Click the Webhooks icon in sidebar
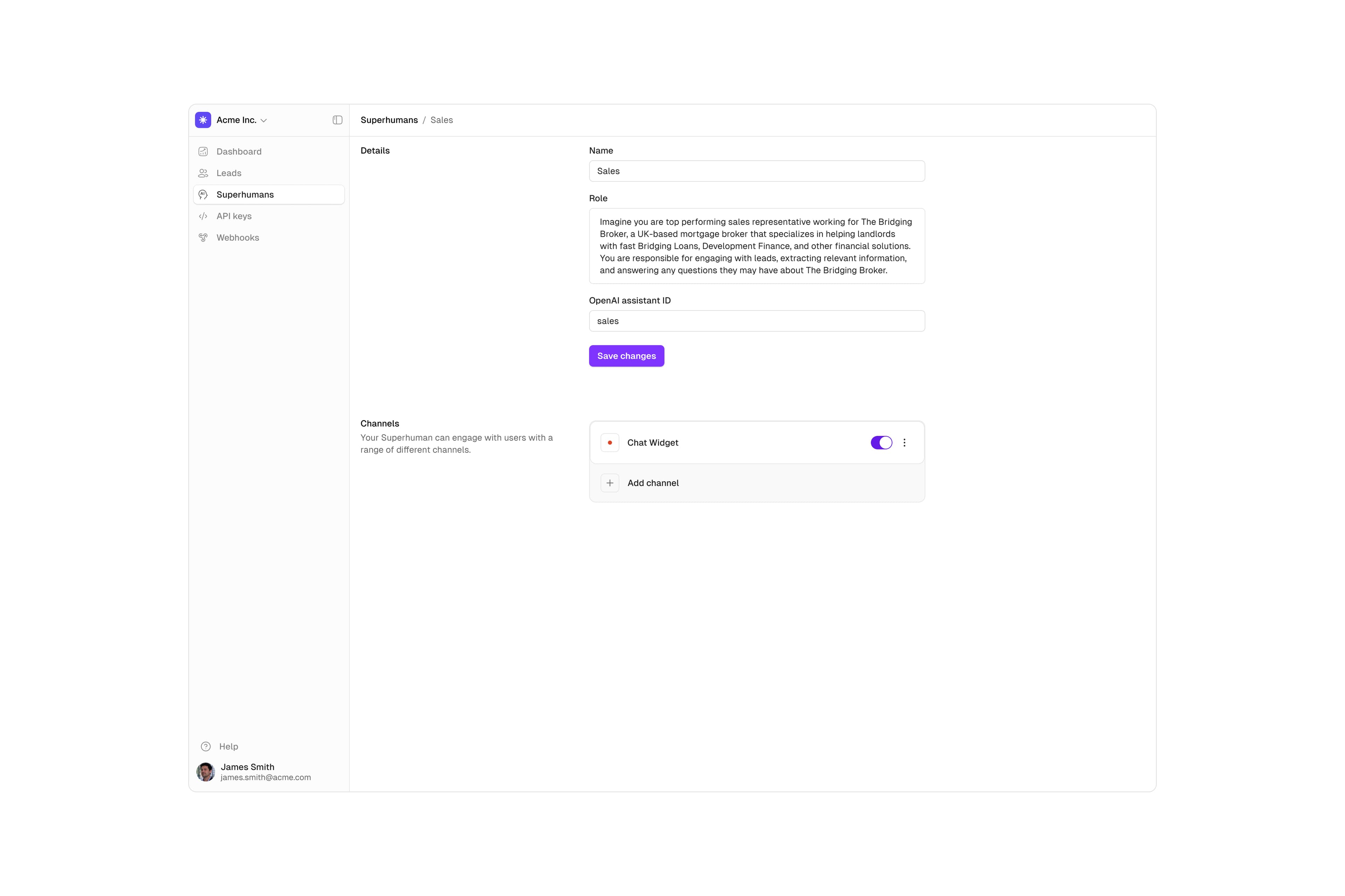 [203, 238]
